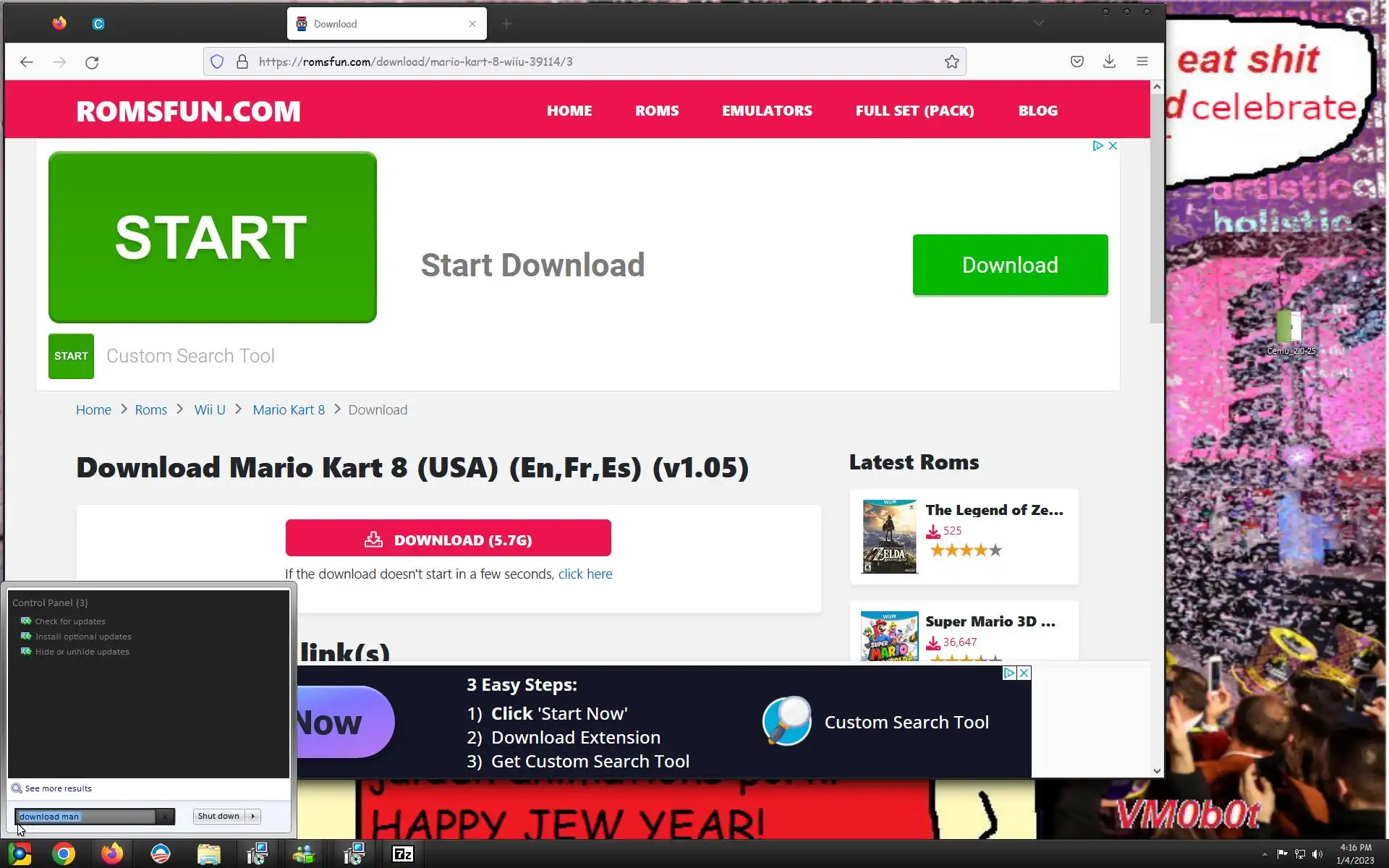The image size is (1389, 868).
Task: Open Firefox downloads panel icon
Action: pos(1109,62)
